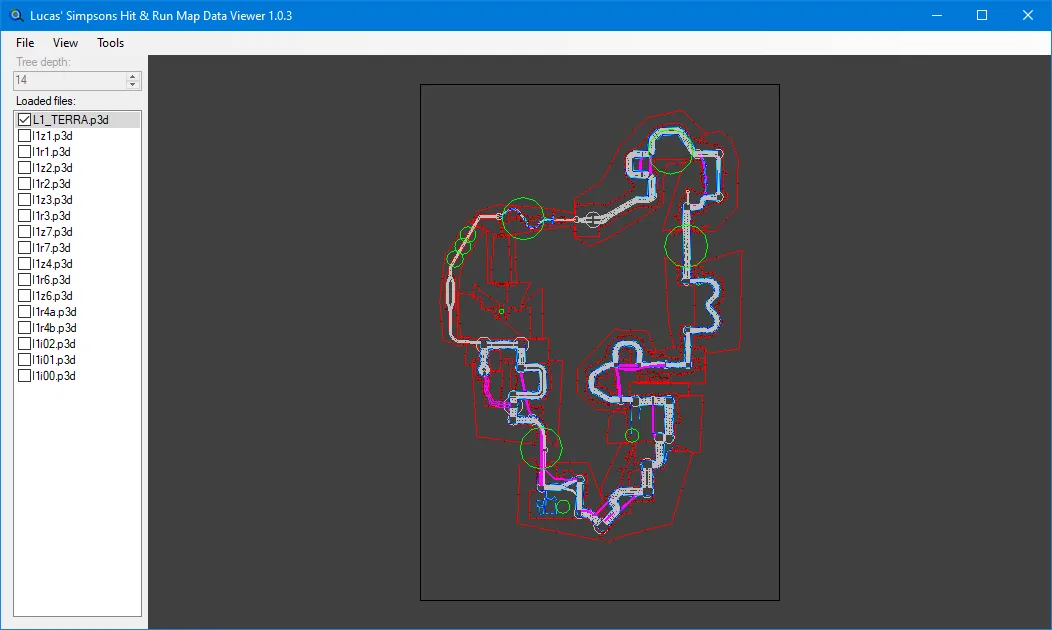Open the View menu
The width and height of the screenshot is (1052, 630).
[x=65, y=43]
